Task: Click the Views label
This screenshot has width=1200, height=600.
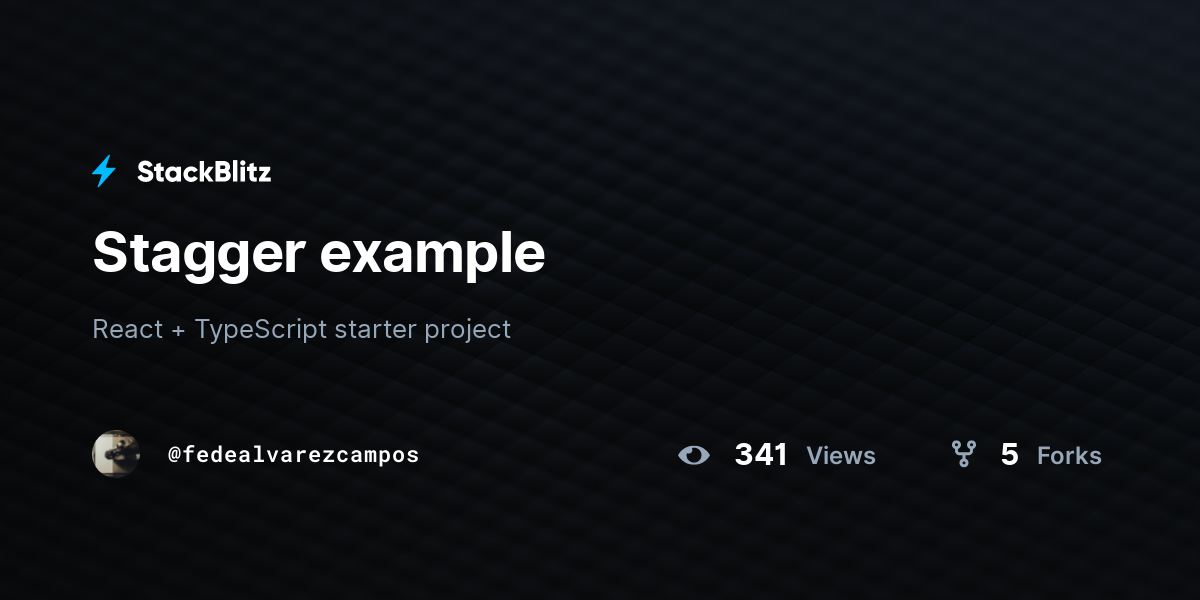Action: point(841,456)
